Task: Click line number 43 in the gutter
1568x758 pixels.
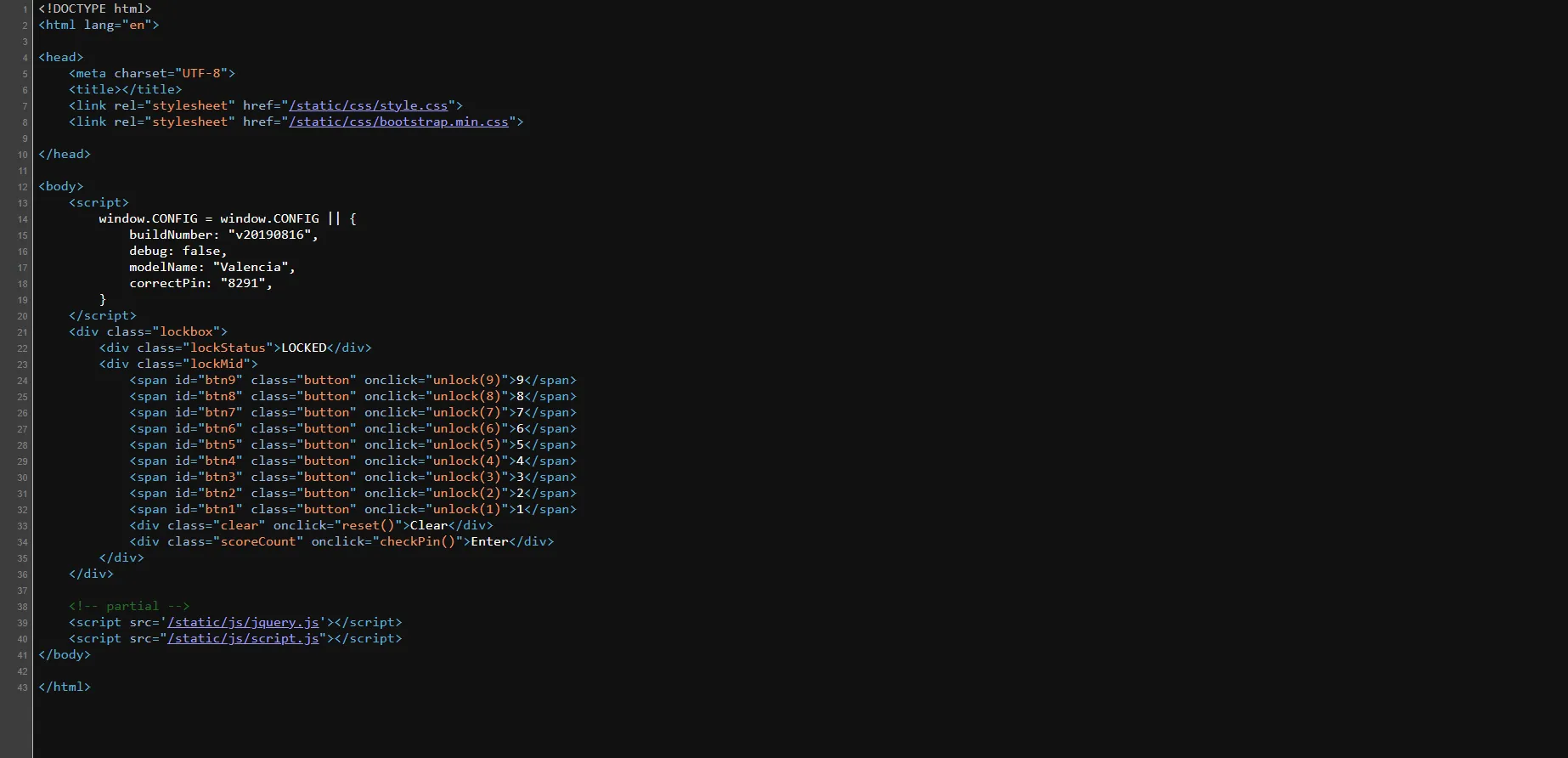Action: [x=22, y=687]
